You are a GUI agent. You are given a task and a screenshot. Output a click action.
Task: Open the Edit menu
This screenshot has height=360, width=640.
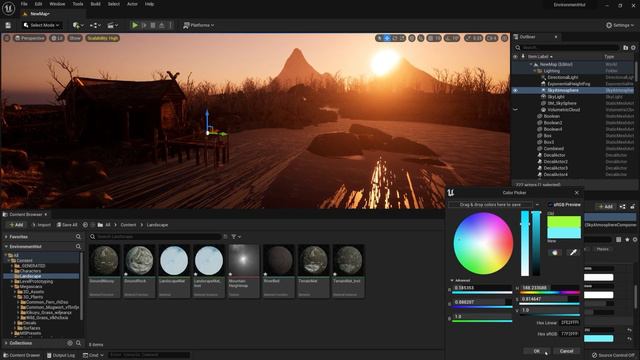coord(38,4)
